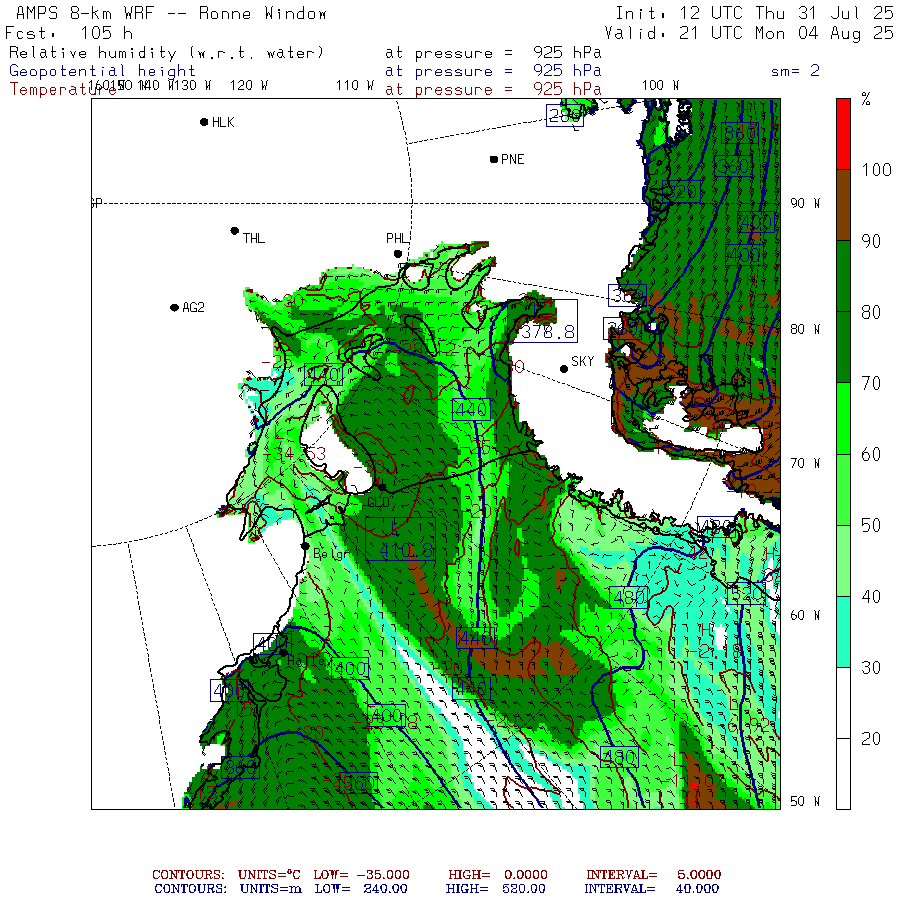900x900 pixels.
Task: Click the cyan 30–40% color bar segment
Action: (x=843, y=632)
